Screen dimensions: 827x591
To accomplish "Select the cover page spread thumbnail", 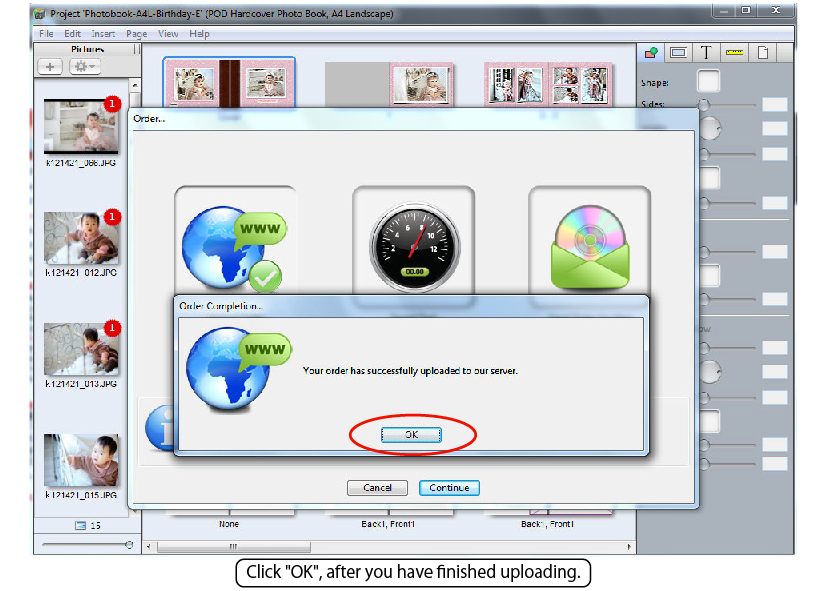I will point(229,84).
